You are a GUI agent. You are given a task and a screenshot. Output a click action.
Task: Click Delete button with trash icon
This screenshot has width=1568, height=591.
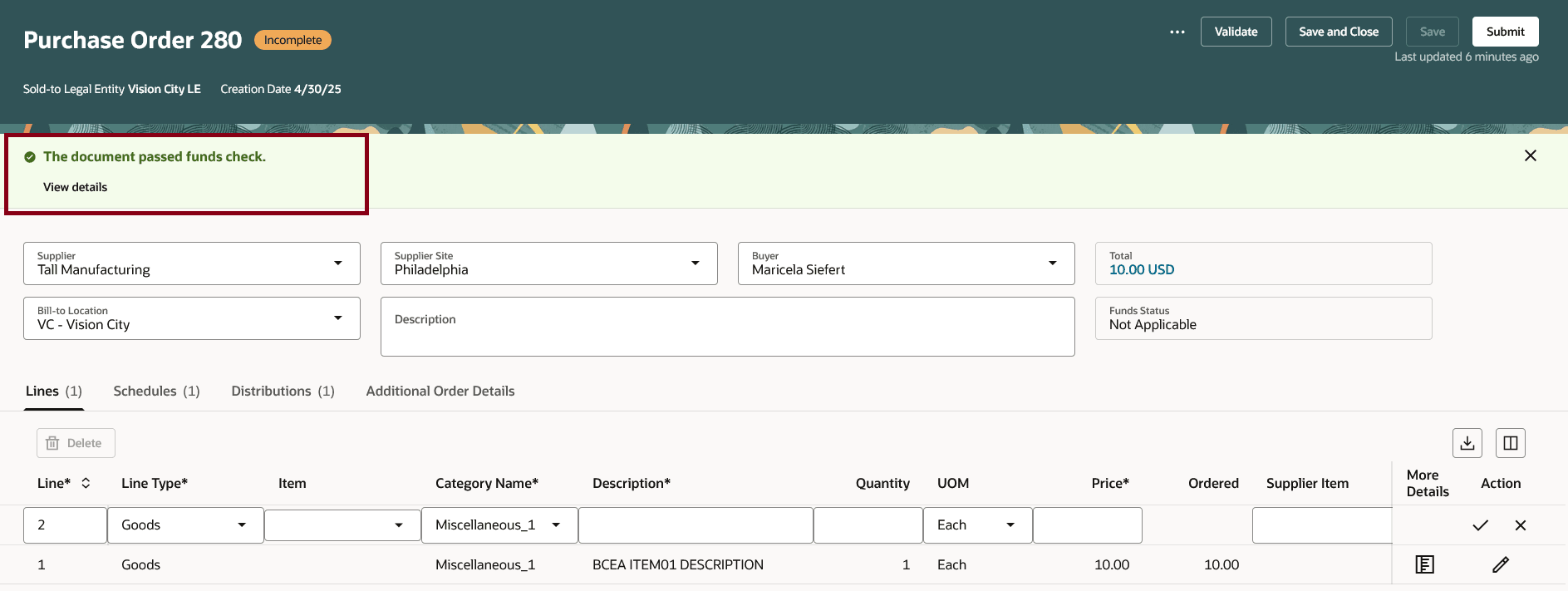coord(76,443)
